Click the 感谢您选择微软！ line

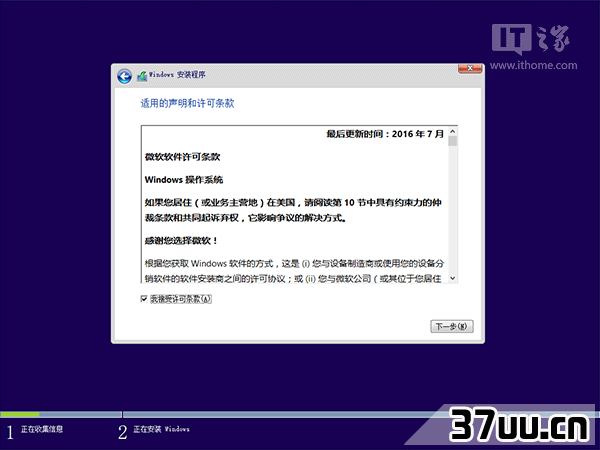tap(181, 241)
